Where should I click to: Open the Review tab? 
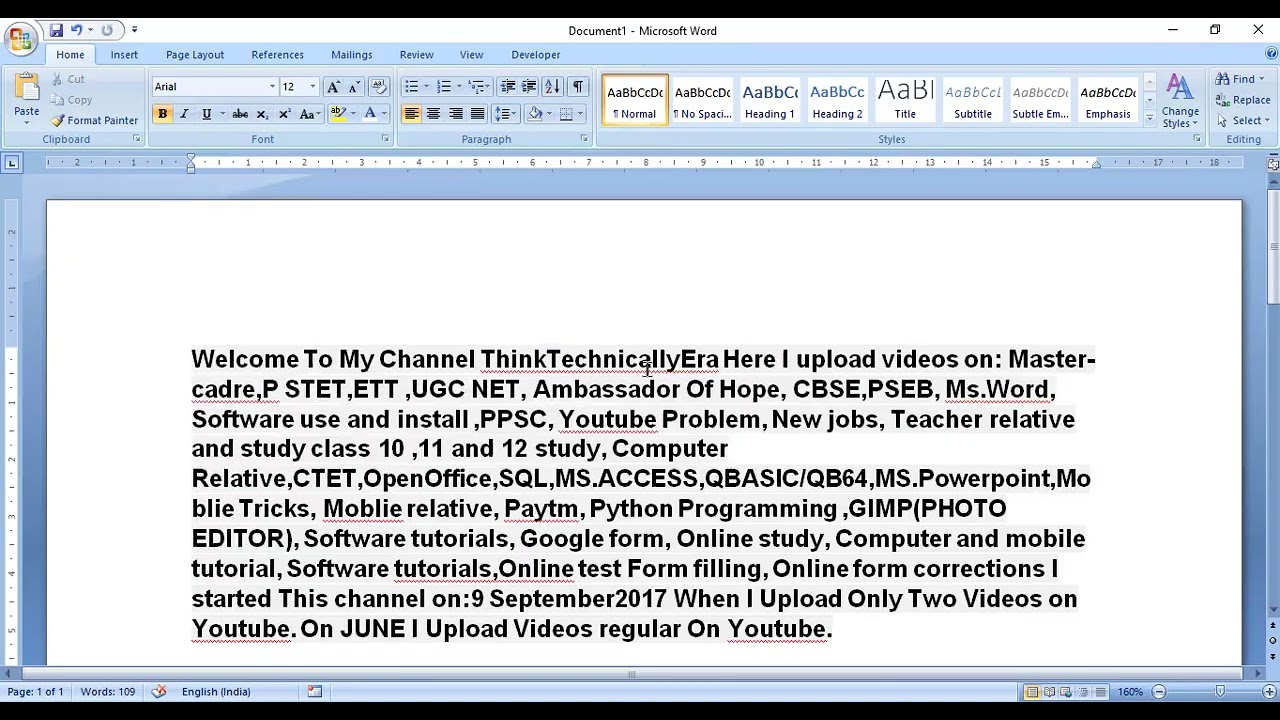pos(416,55)
